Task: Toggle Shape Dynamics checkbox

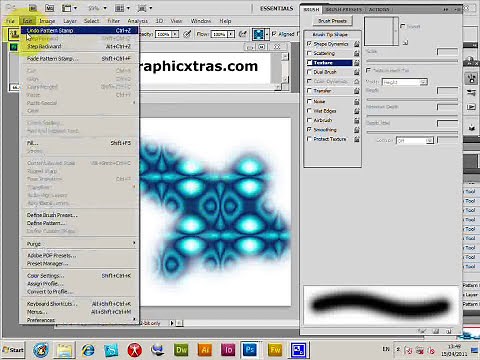Action: [309, 44]
